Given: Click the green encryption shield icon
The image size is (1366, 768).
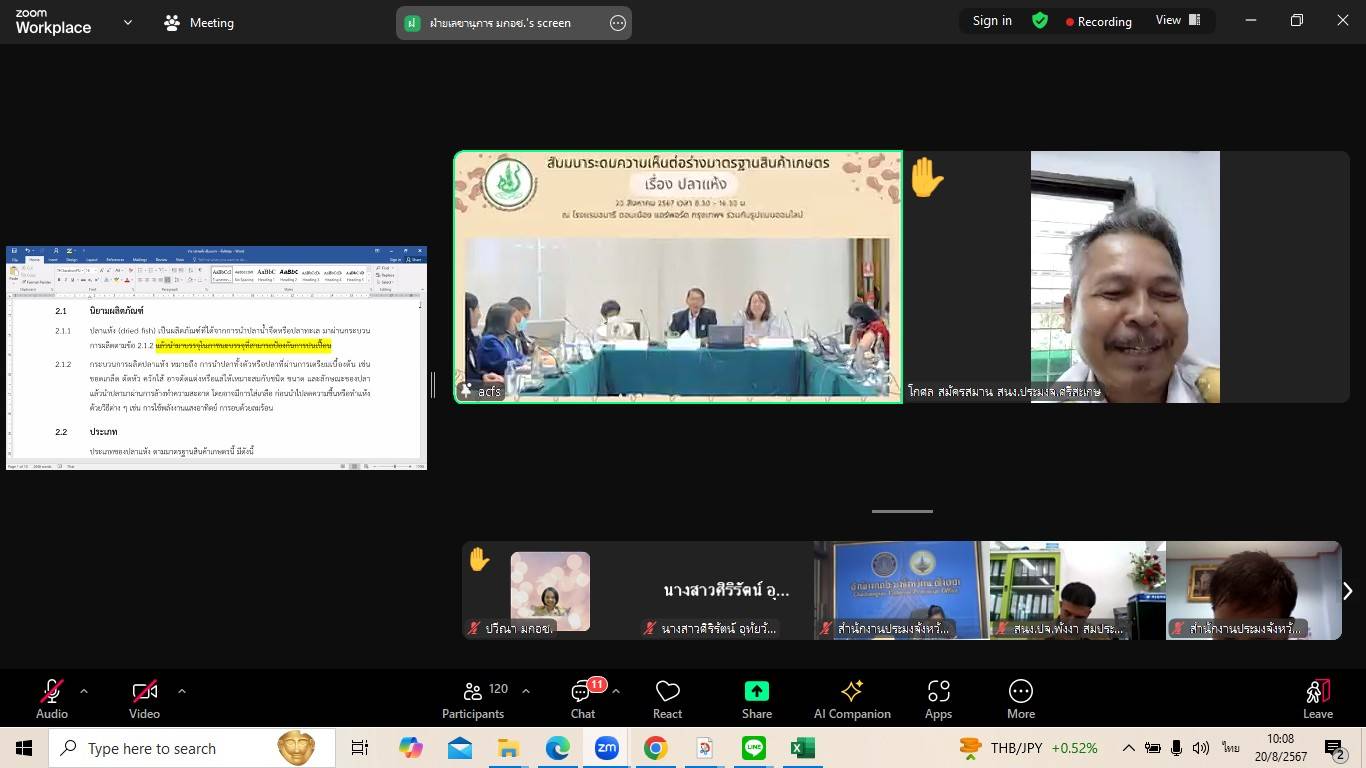Looking at the screenshot, I should (x=1040, y=21).
